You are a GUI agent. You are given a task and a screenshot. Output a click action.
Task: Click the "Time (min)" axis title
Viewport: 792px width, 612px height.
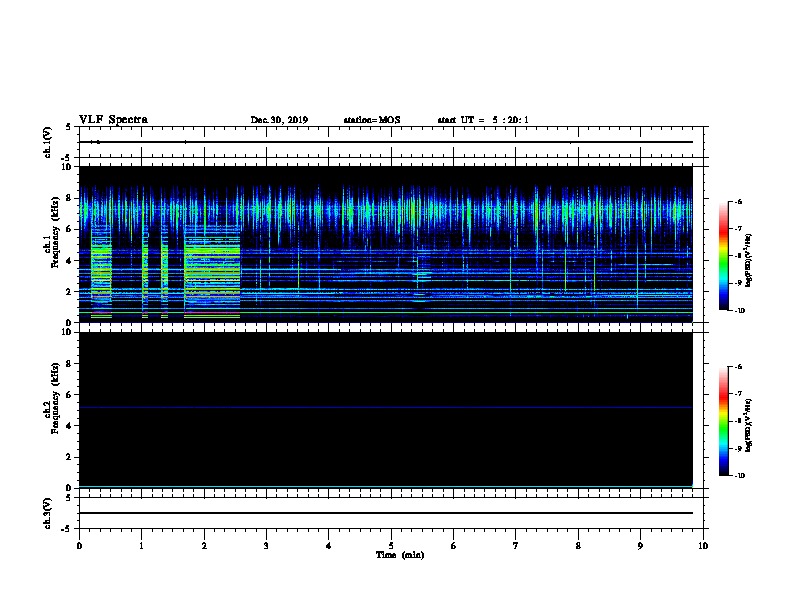(x=400, y=555)
